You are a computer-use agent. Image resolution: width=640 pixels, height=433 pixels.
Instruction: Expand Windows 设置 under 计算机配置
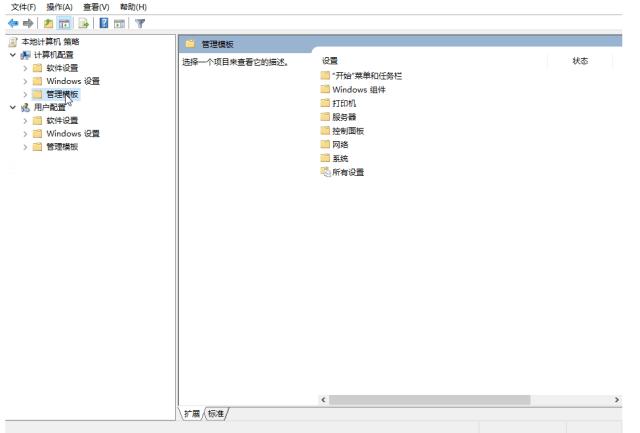25,81
